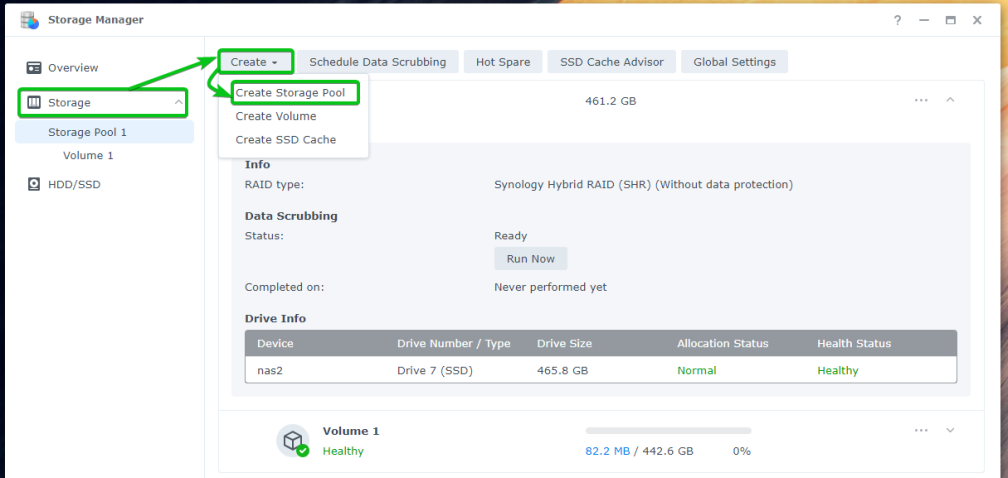Click the Drive 7 (SSD) cell
The width and height of the screenshot is (1008, 478).
click(435, 371)
